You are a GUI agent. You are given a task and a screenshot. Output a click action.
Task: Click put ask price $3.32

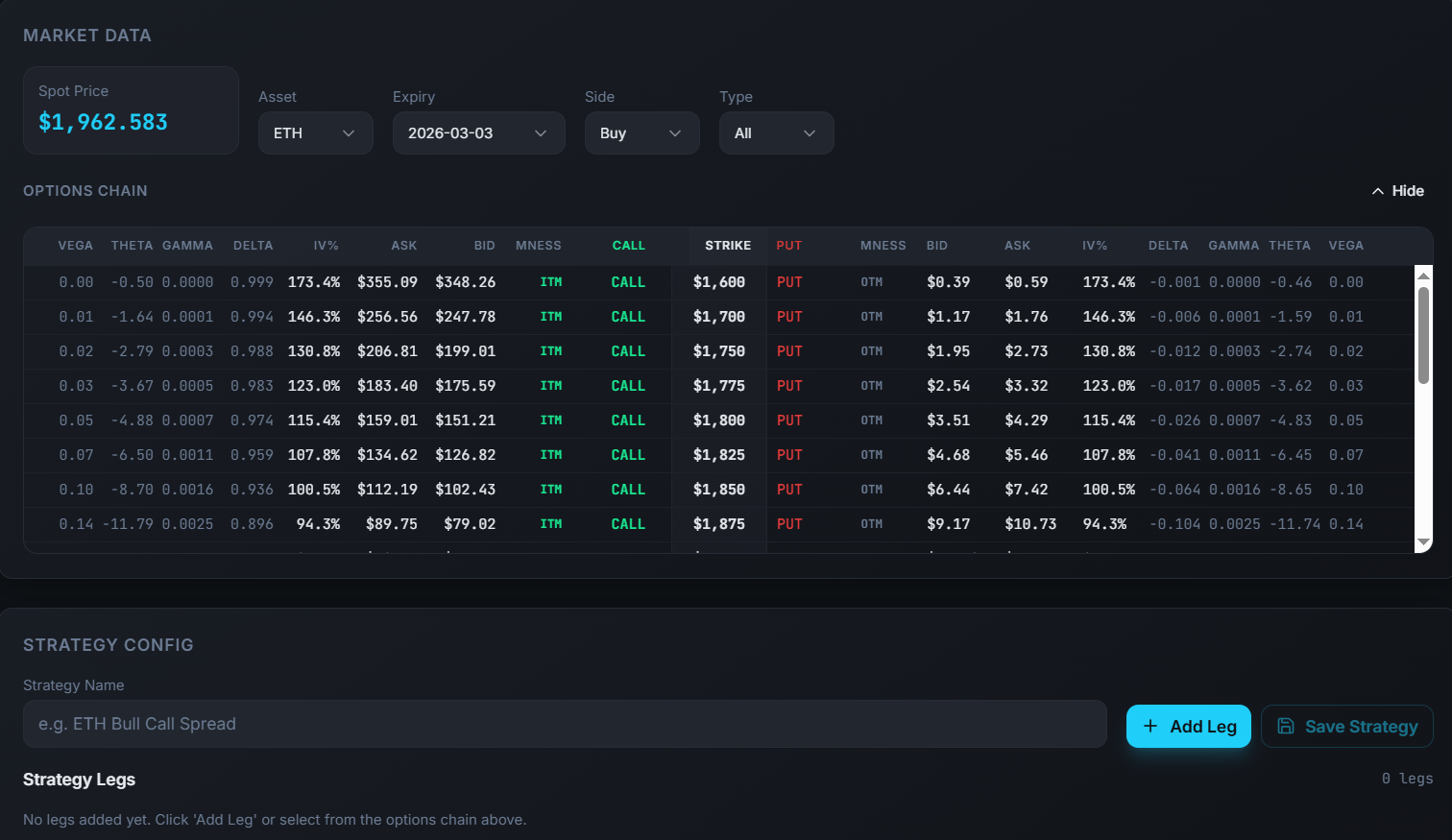[1027, 386]
